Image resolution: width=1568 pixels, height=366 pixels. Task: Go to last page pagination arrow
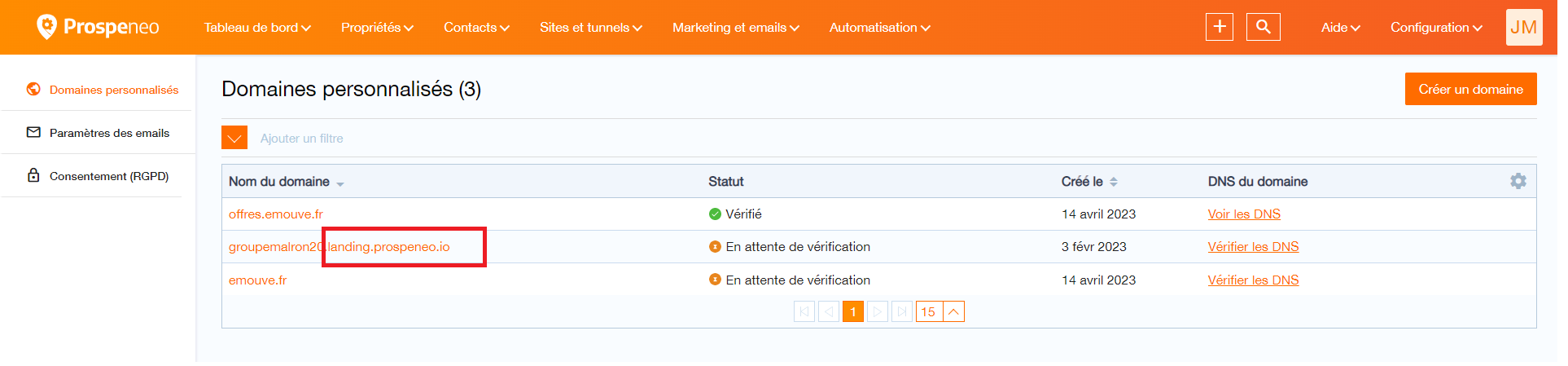pyautogui.click(x=902, y=311)
